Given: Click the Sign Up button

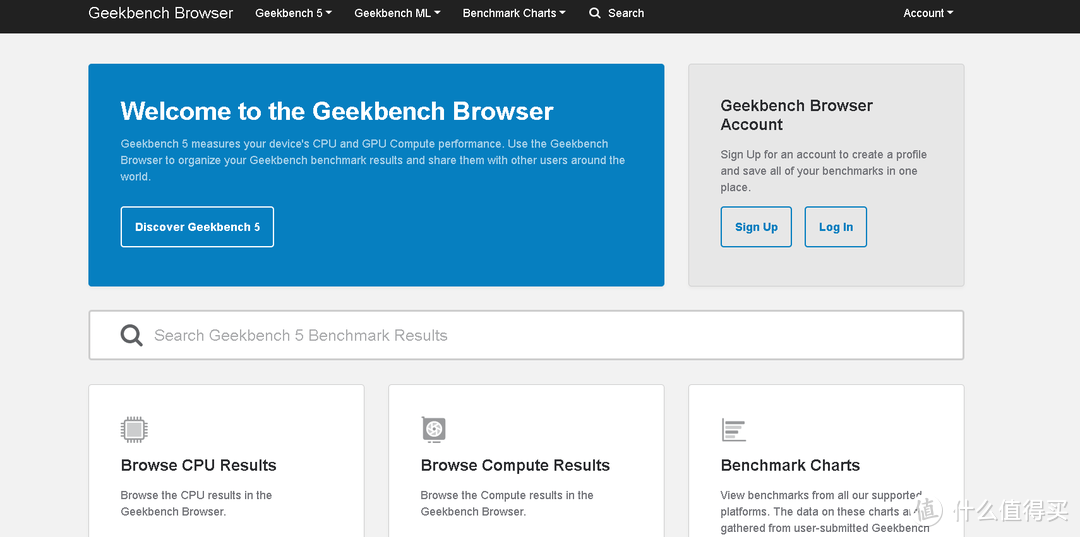Looking at the screenshot, I should coord(756,227).
